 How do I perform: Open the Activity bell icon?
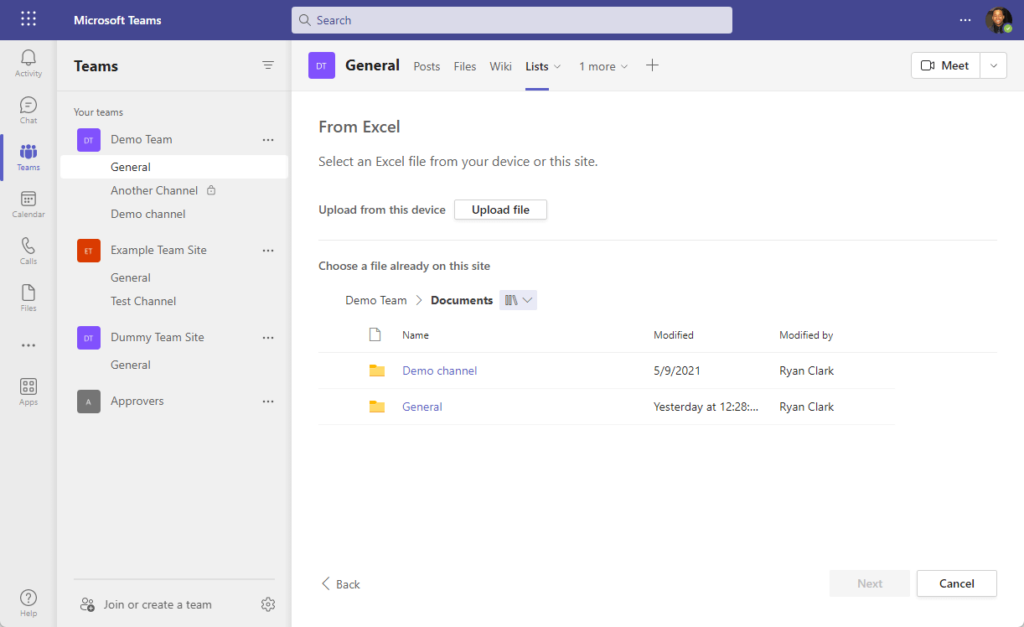coord(28,63)
